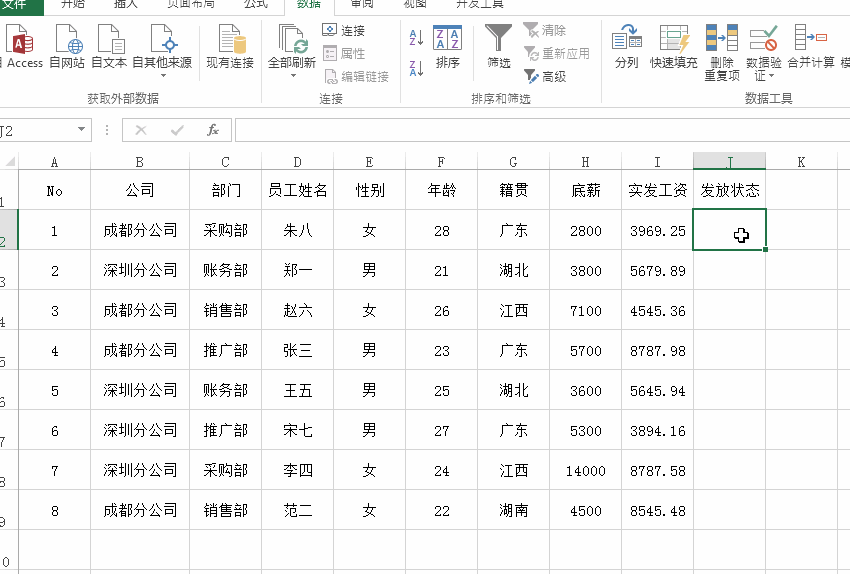Click Edit Links (编辑链接)

[x=356, y=77]
